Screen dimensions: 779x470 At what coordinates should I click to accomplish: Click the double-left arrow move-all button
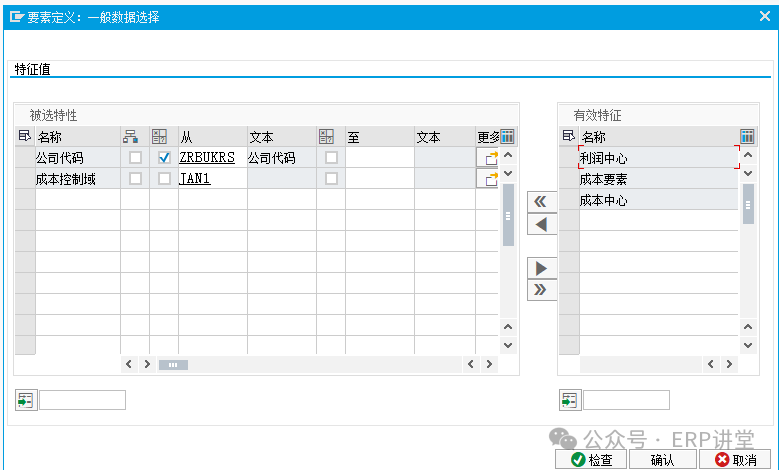point(541,201)
